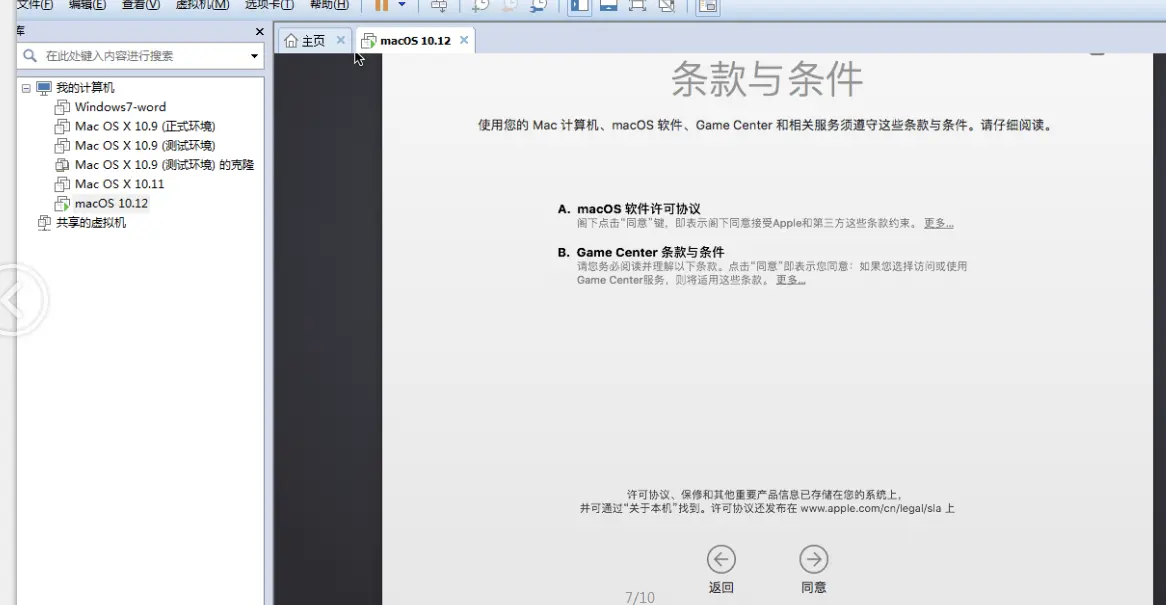Open the power options dropdown arrow
This screenshot has width=1166, height=605.
coord(402,4)
